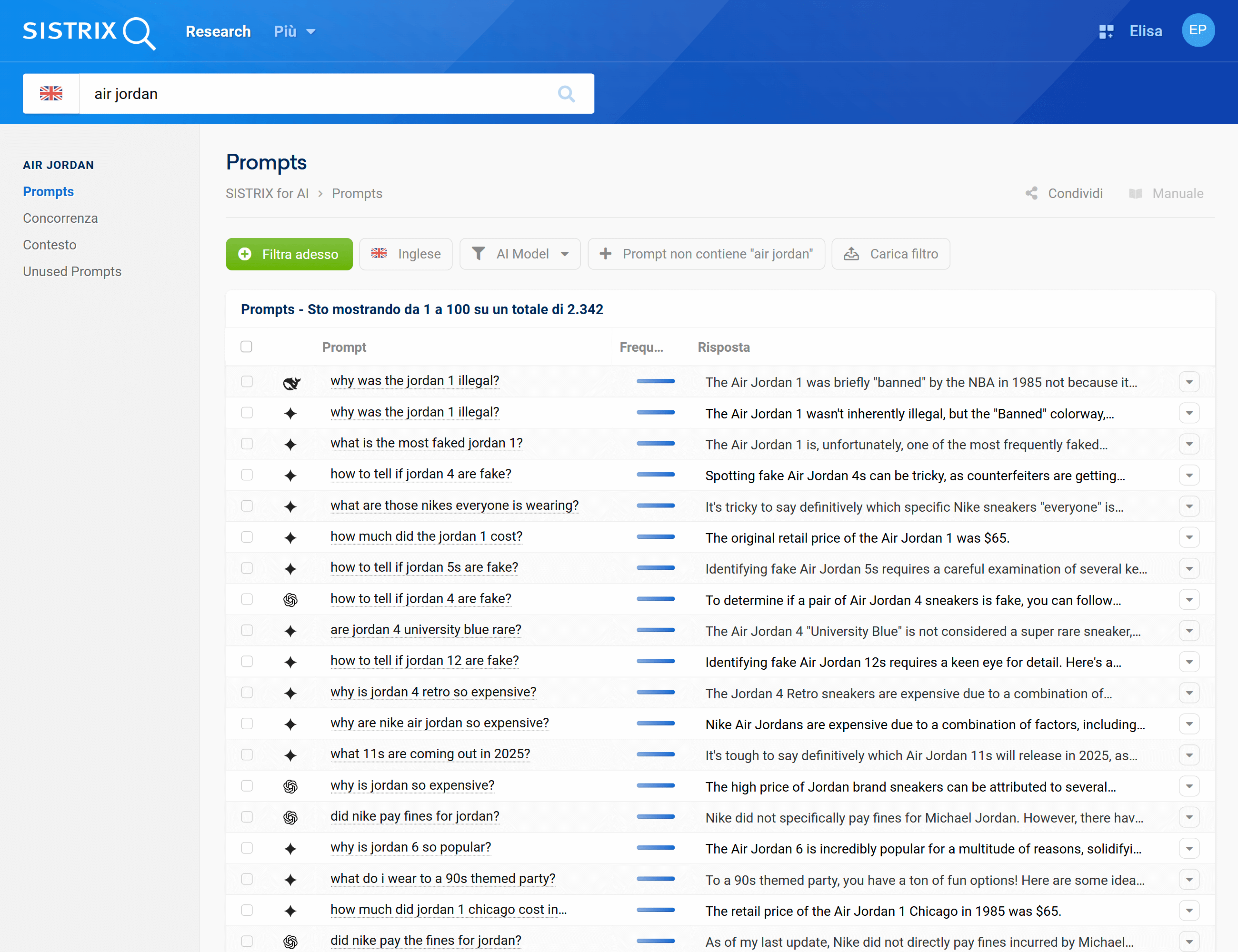Click Gemini icon for 'what 11s are coming out in 2025?'

pos(290,755)
